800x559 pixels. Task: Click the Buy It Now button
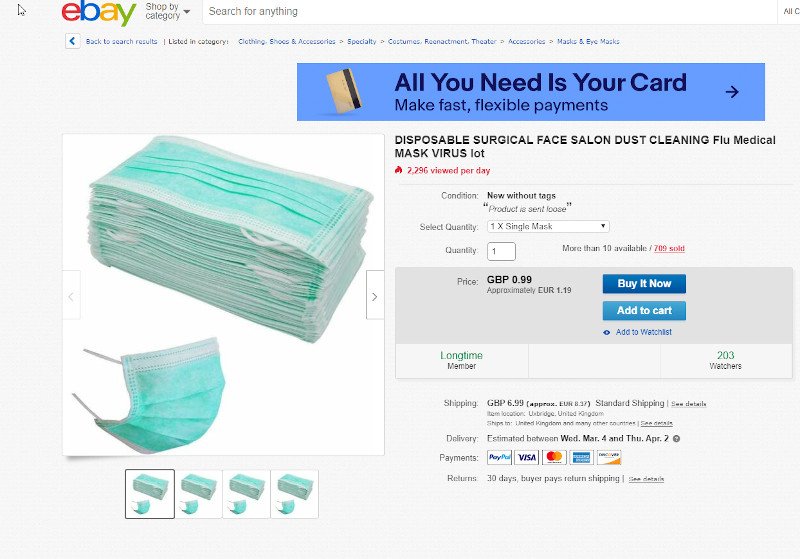click(644, 284)
